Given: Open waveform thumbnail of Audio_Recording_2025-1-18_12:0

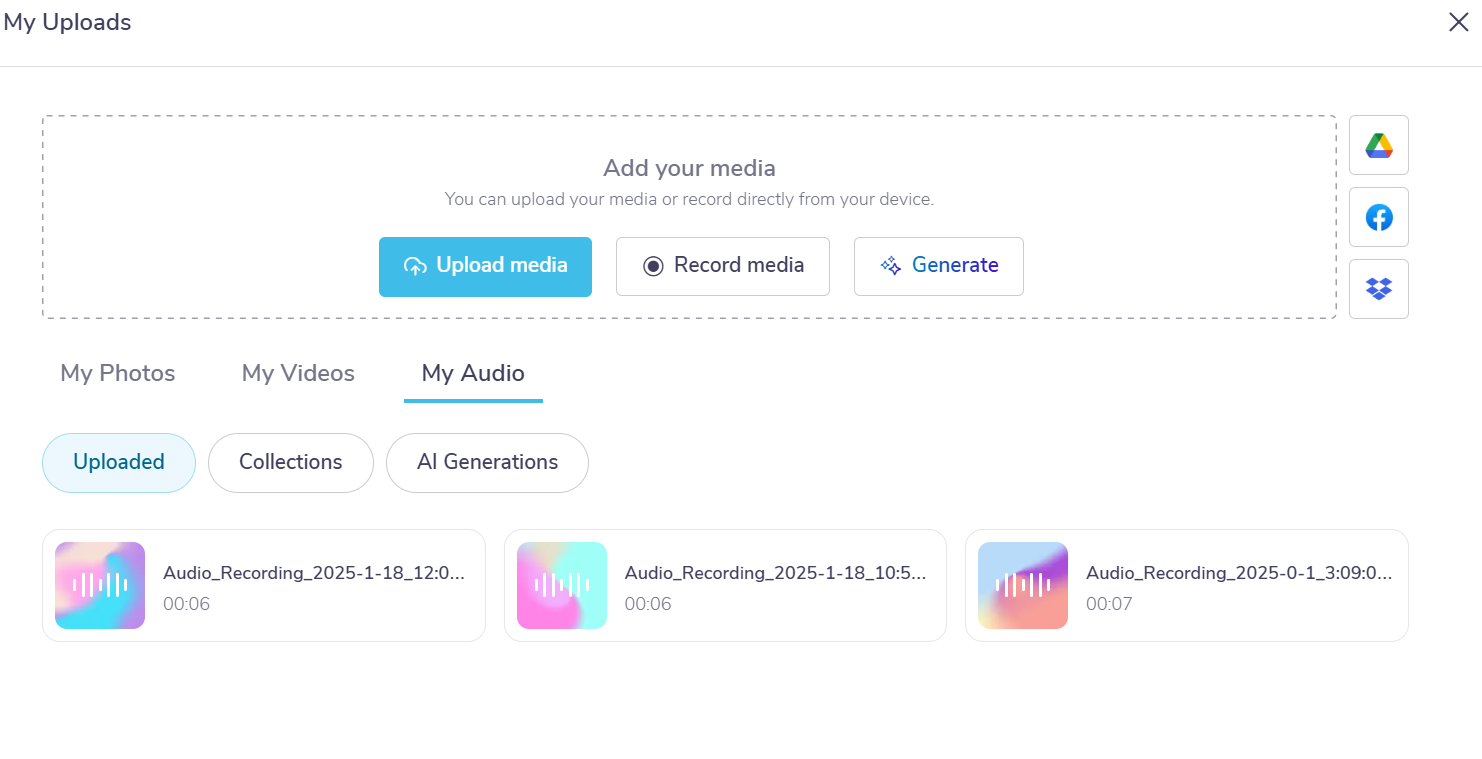Looking at the screenshot, I should click(x=99, y=585).
